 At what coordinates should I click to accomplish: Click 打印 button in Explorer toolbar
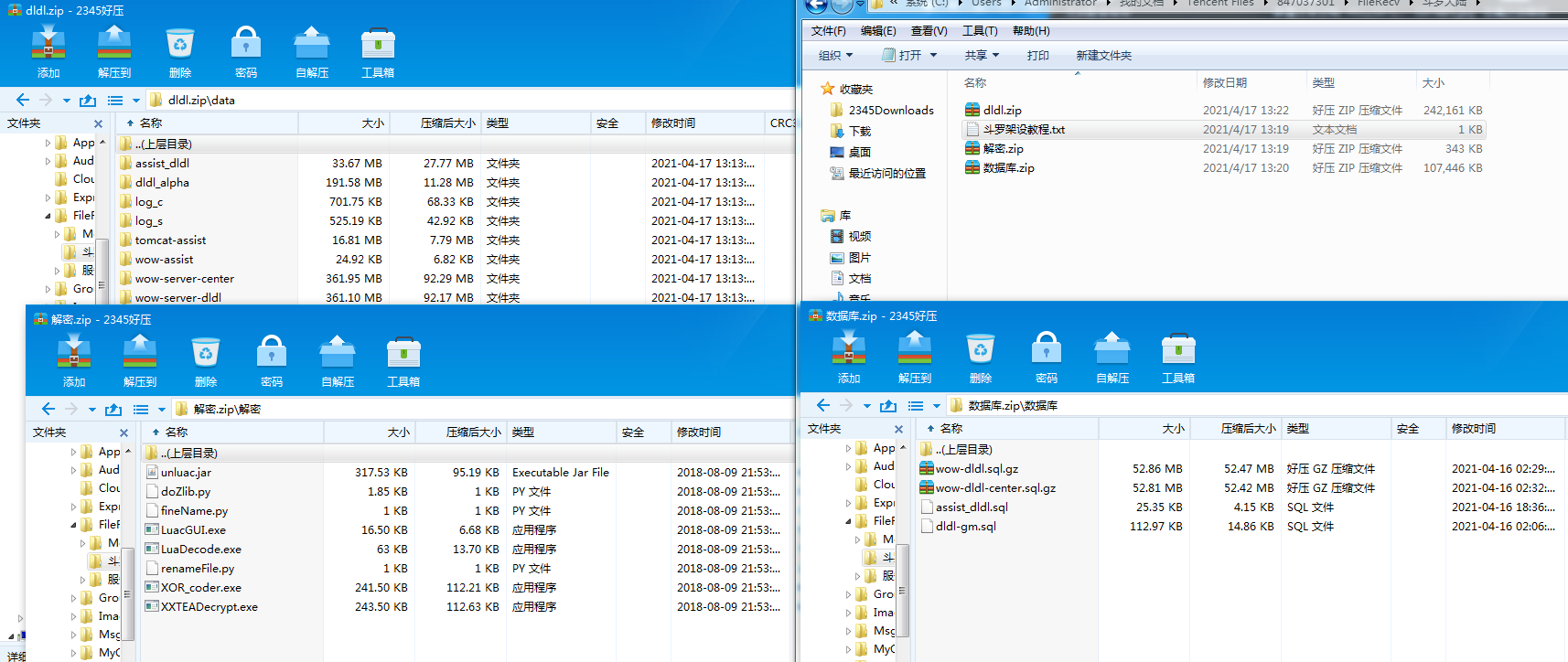coord(1037,55)
